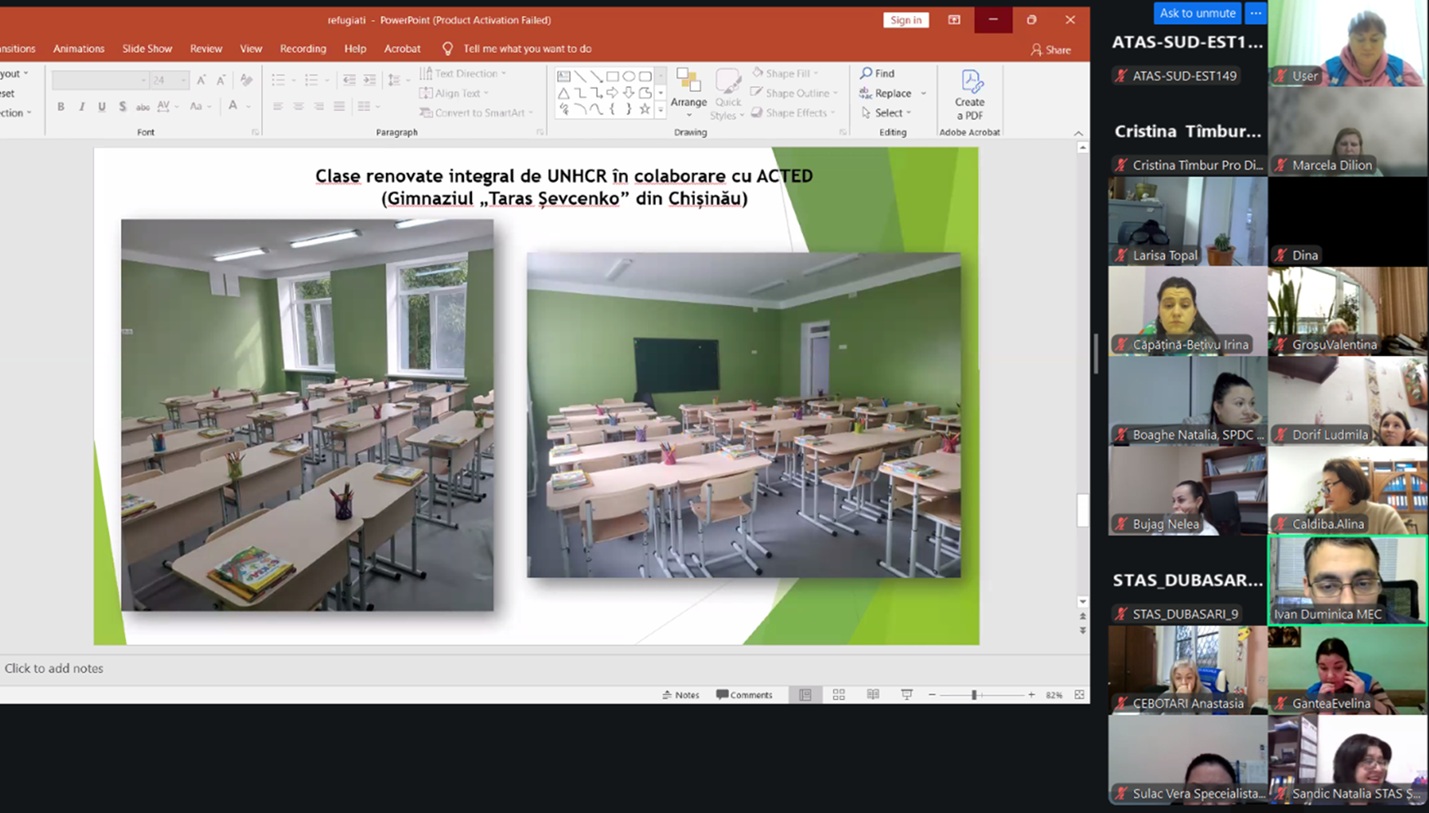Toggle the Comments pane in status bar
The width and height of the screenshot is (1429, 813).
coord(744,695)
